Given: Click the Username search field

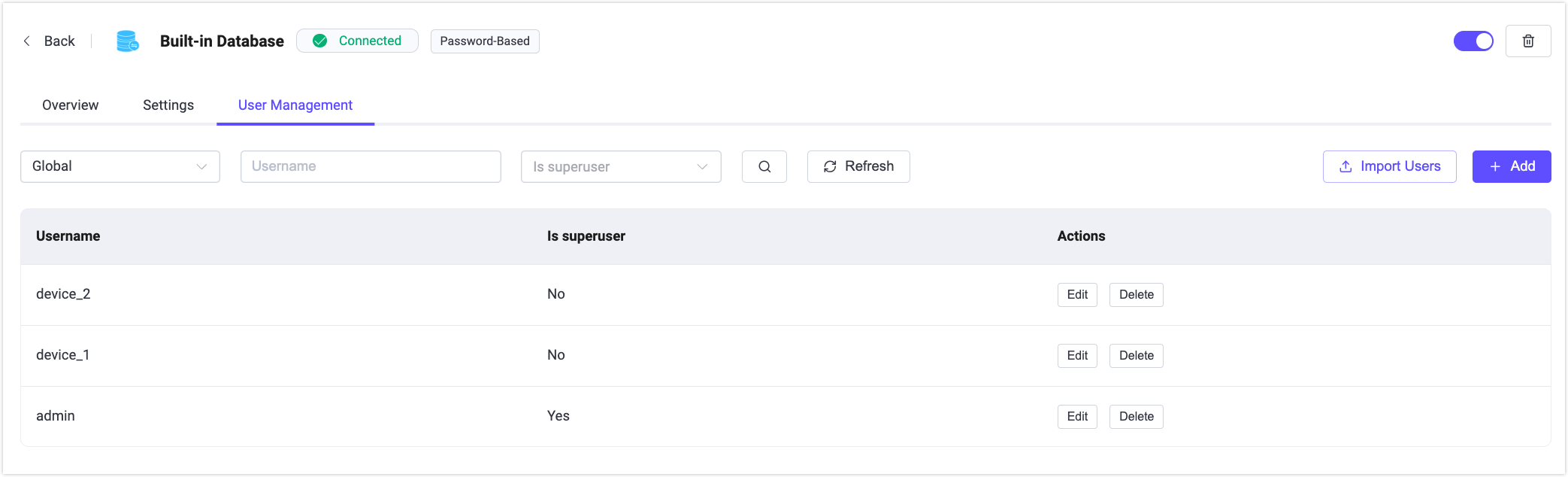Looking at the screenshot, I should pyautogui.click(x=371, y=167).
